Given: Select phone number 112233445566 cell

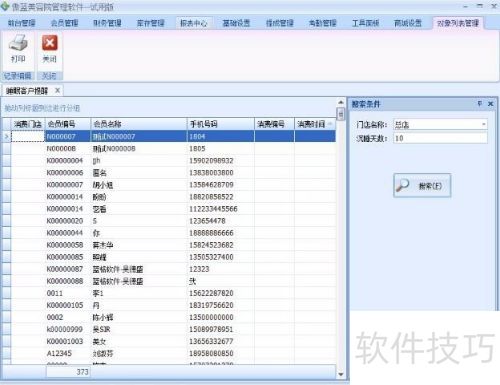Looking at the screenshot, I should click(x=221, y=209).
